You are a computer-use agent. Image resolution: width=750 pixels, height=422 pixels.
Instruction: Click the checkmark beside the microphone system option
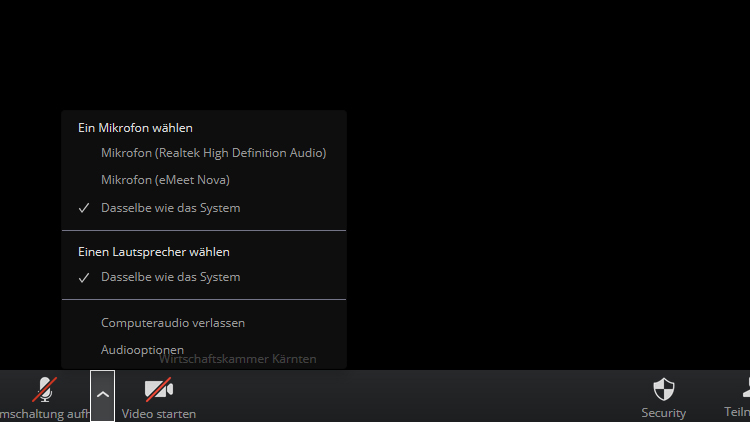[x=84, y=208]
